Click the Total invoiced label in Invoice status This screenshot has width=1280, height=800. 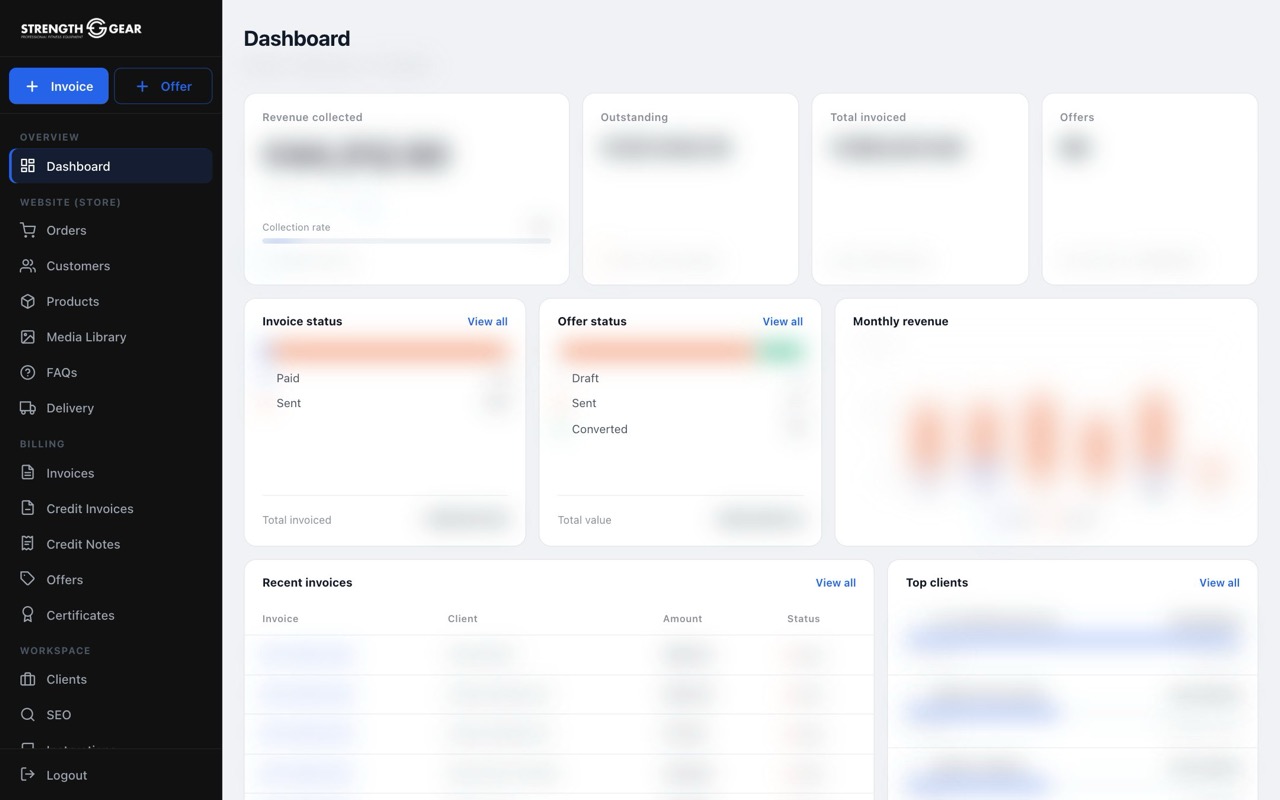pos(297,520)
